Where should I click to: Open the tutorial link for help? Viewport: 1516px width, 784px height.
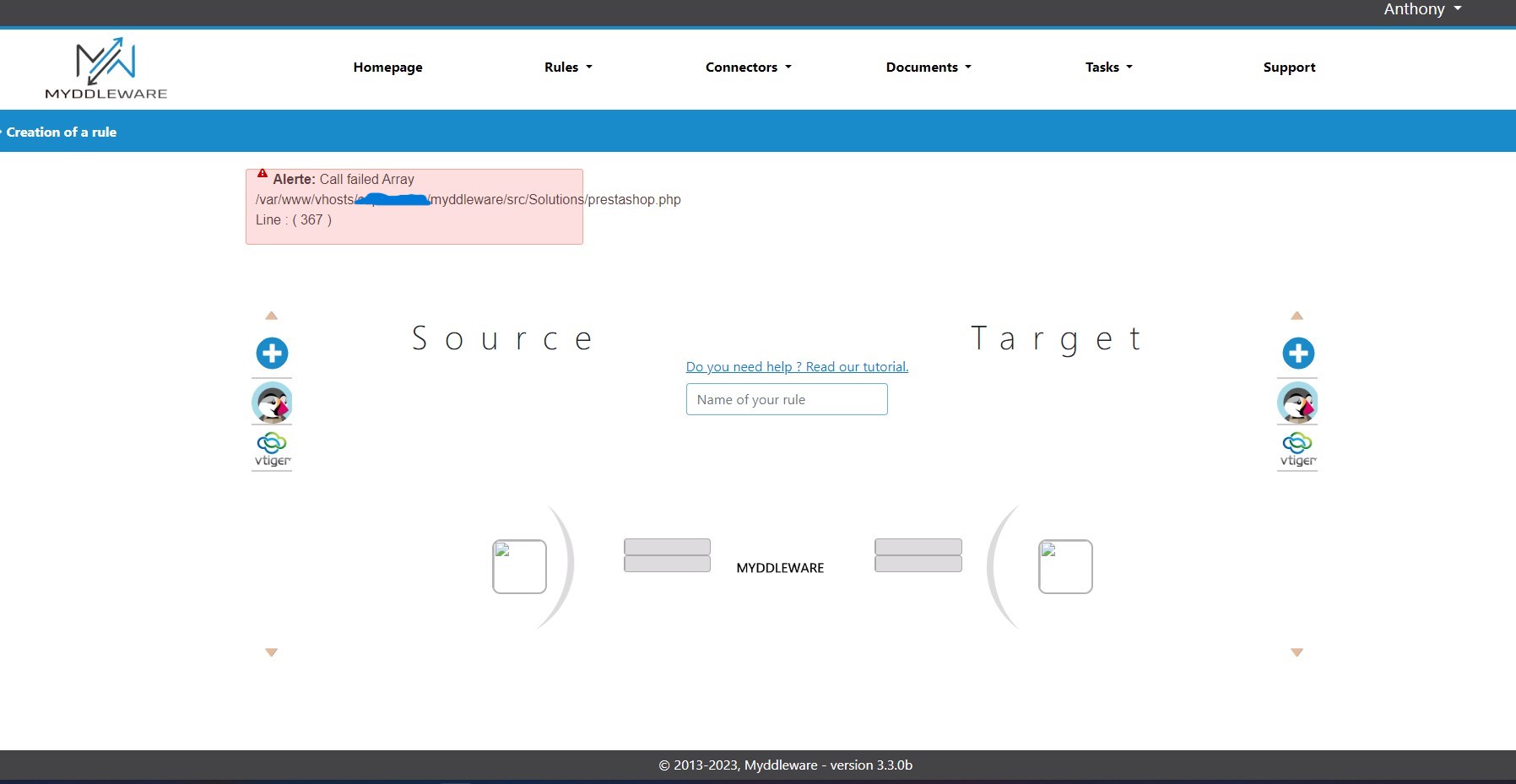796,366
